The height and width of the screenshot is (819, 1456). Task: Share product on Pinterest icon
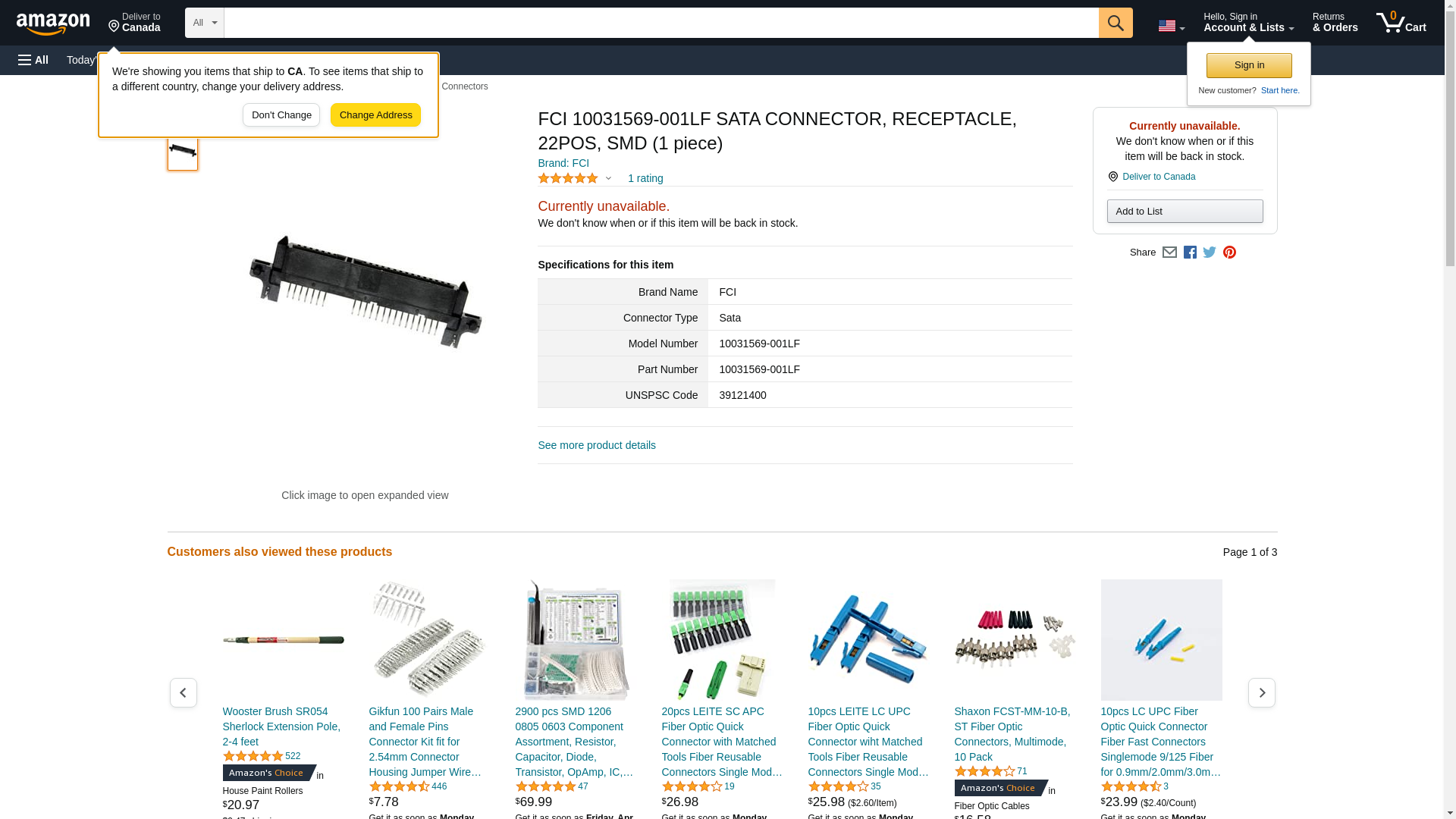coord(1229,253)
